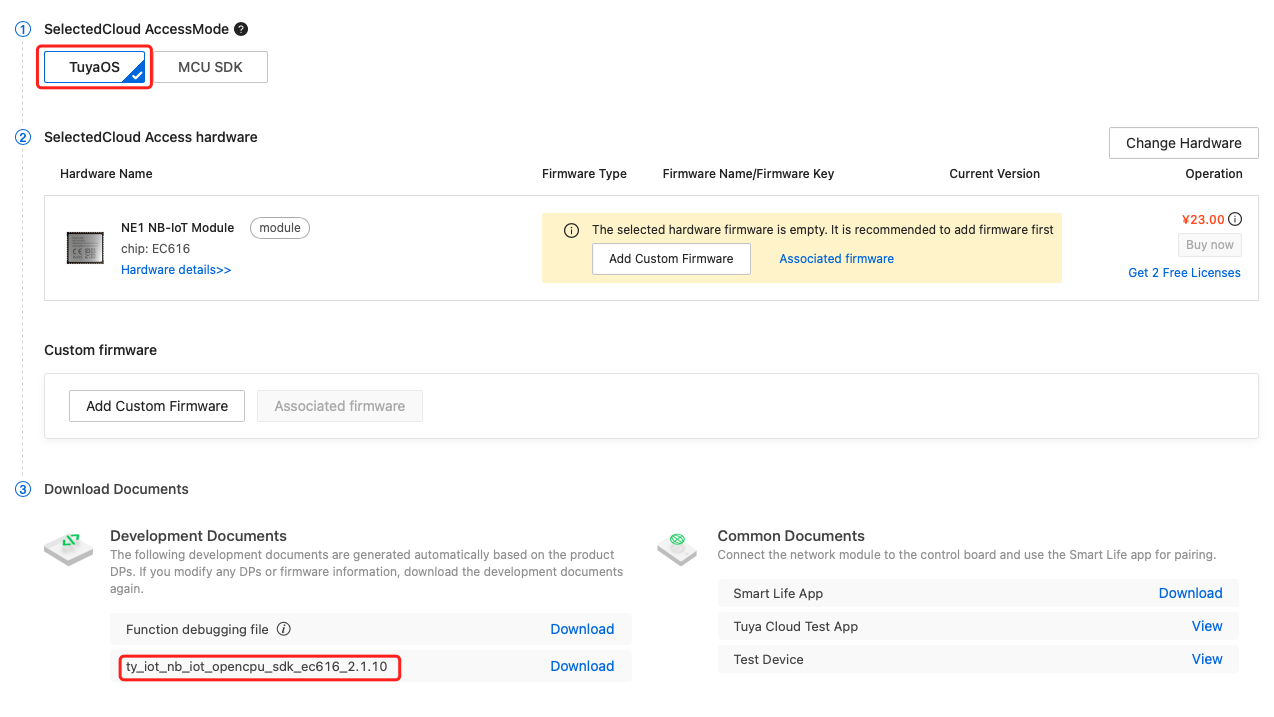Viewport: 1274px width, 717px height.
Task: Click Add Custom Firmware in the yellow notice
Action: tap(671, 259)
